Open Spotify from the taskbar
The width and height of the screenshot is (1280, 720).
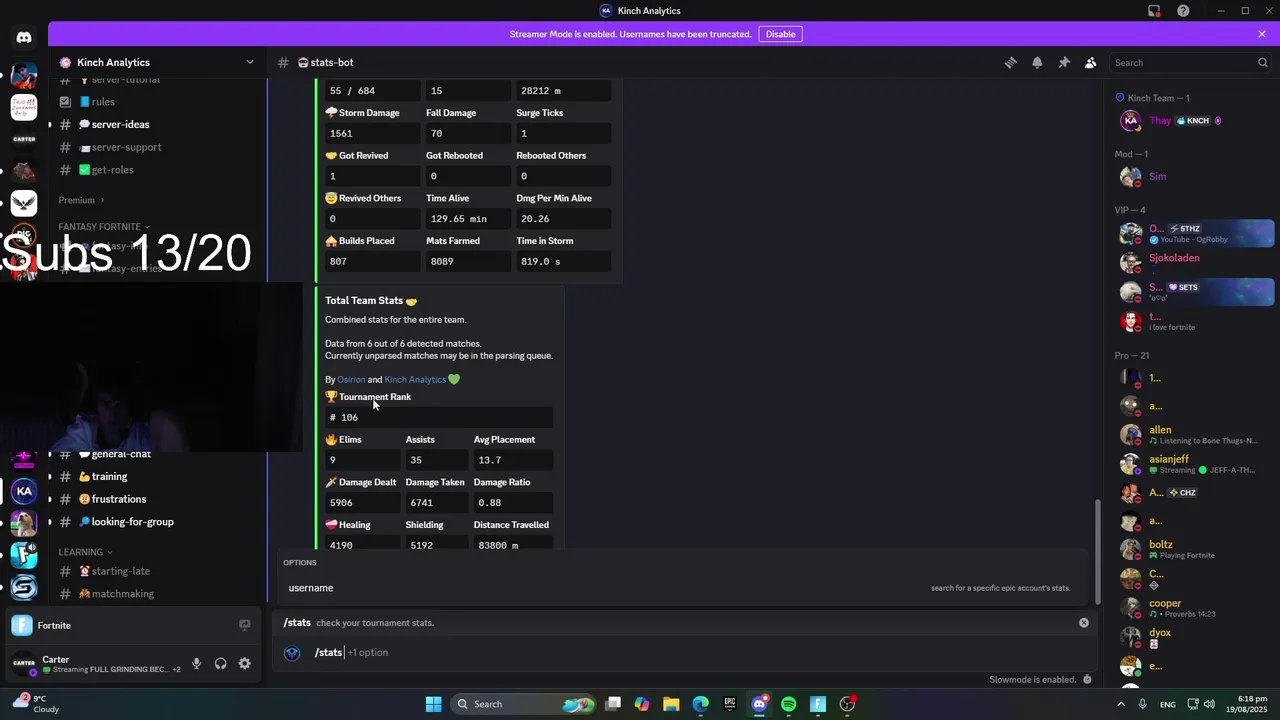pos(788,704)
